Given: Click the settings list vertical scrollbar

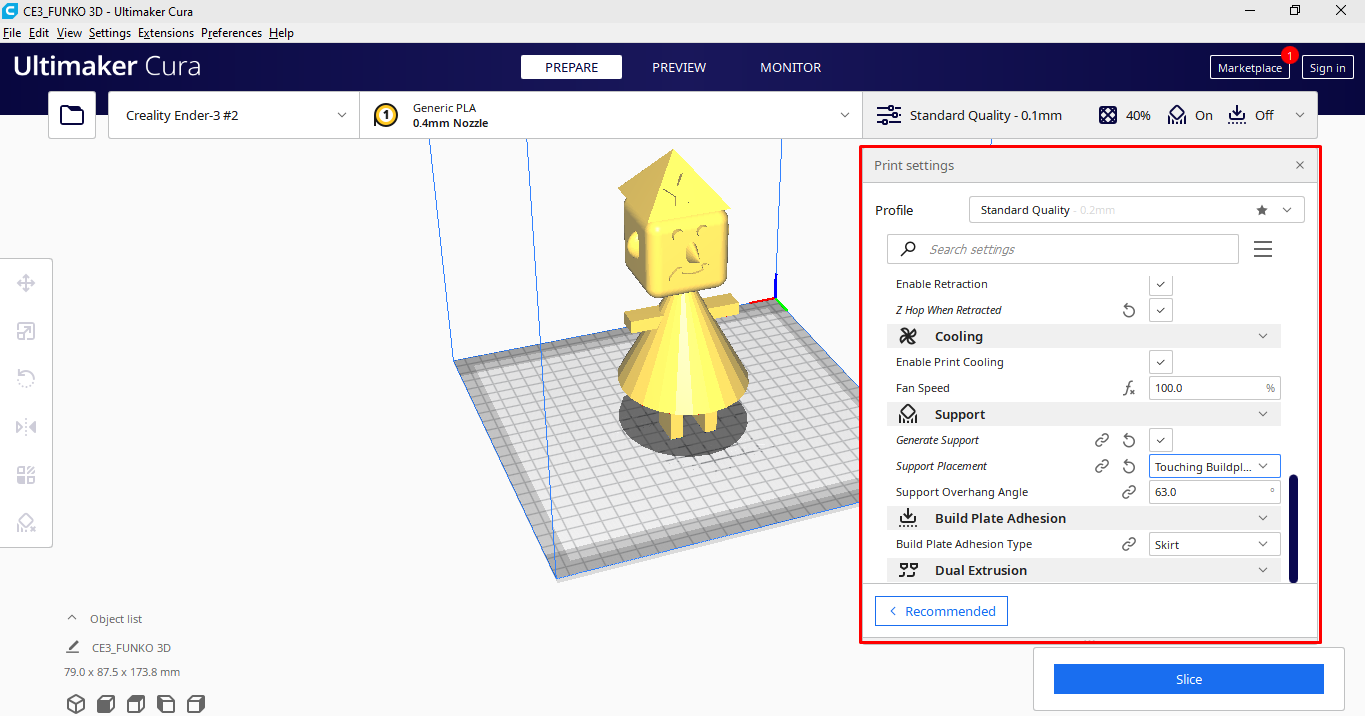Looking at the screenshot, I should (x=1293, y=528).
